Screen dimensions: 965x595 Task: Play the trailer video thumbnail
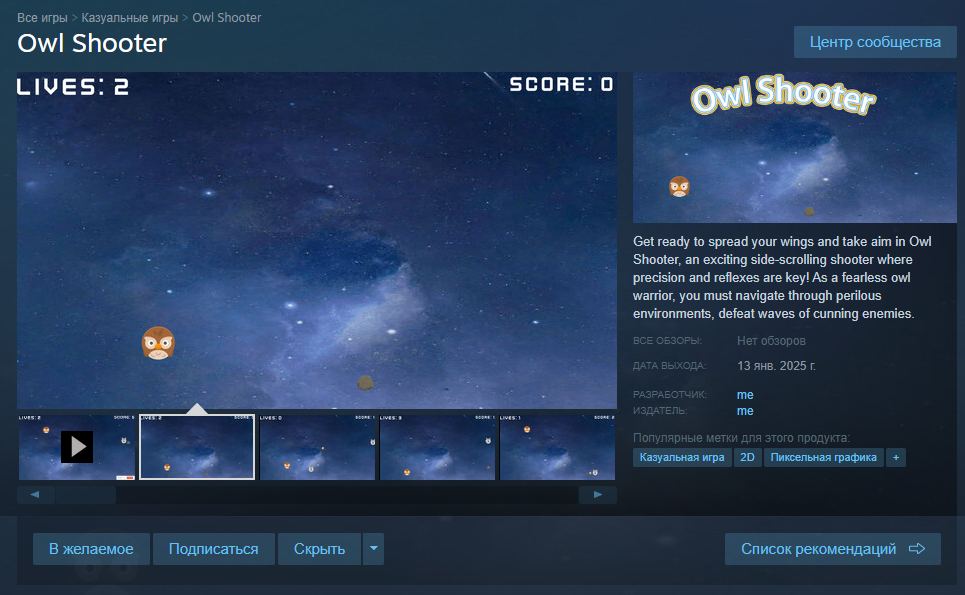click(x=77, y=447)
